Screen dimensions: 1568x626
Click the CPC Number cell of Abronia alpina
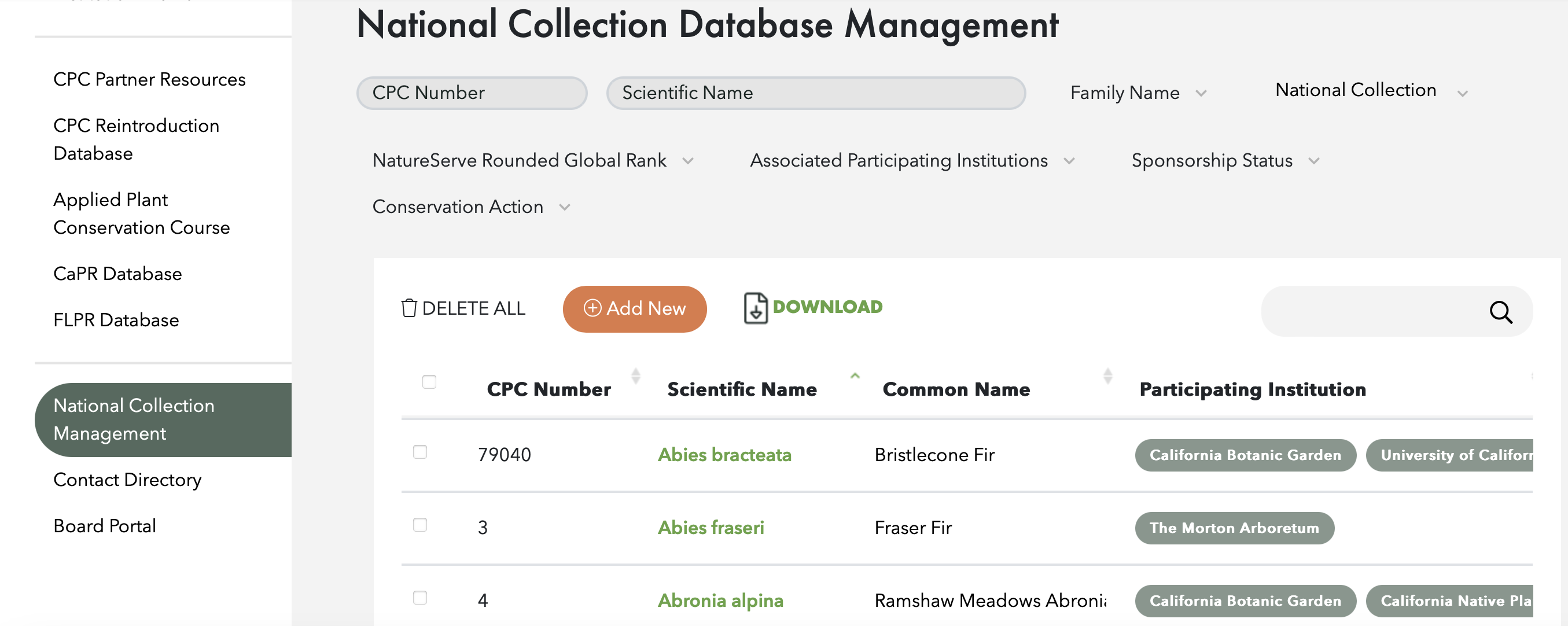click(x=483, y=601)
